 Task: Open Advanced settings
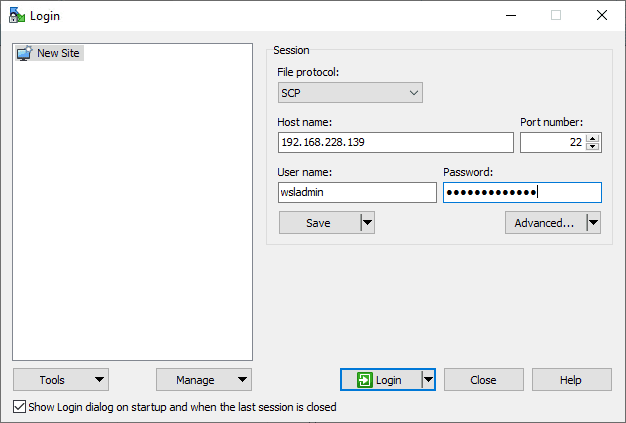(545, 223)
